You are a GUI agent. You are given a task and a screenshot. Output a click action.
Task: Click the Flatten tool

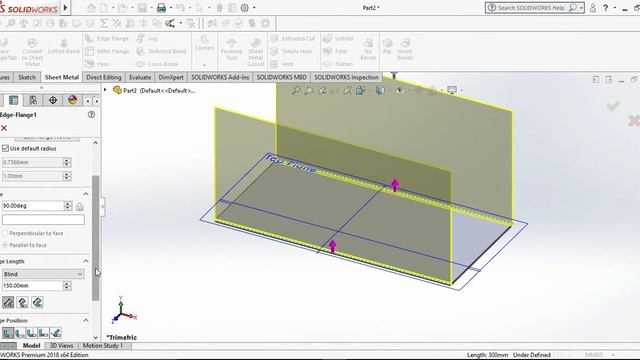coord(338,64)
